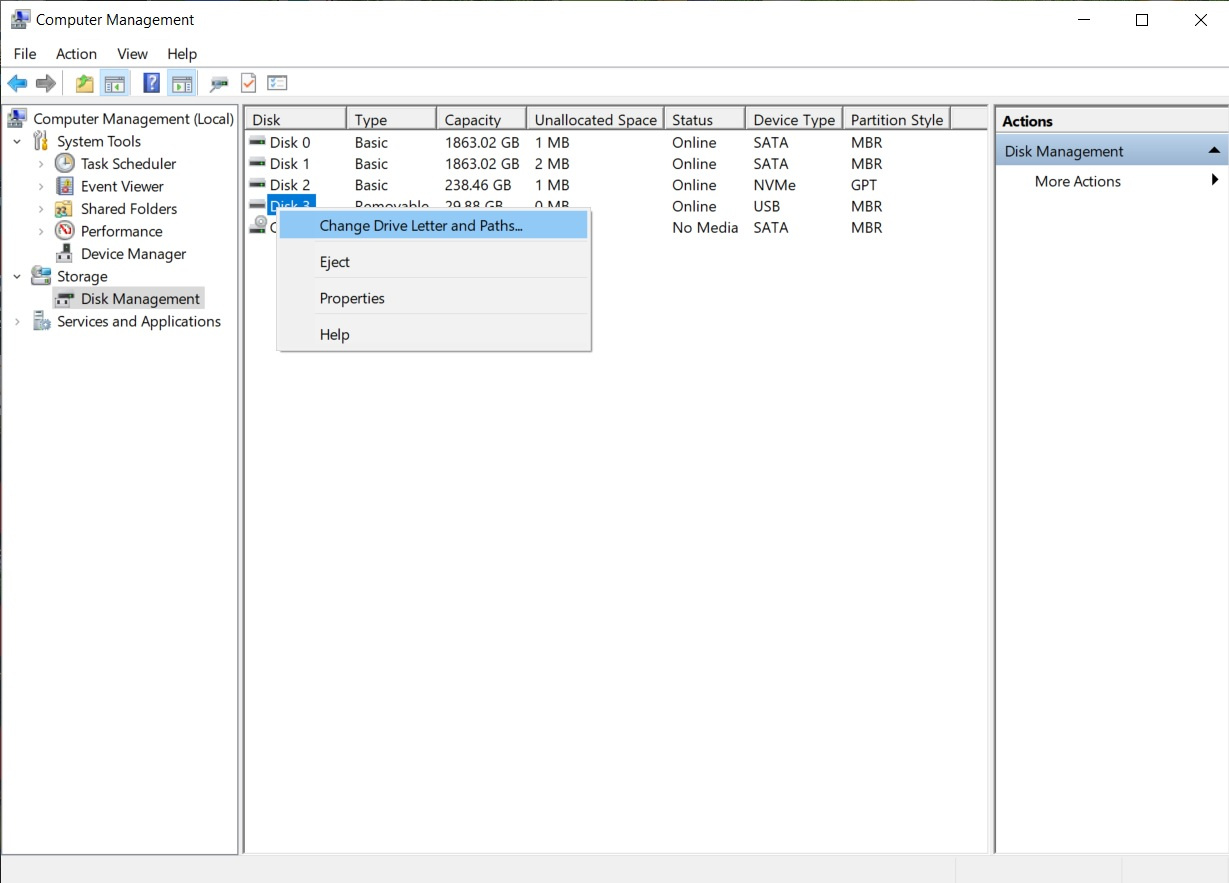
Task: Toggle Show/Hide Action Pane toolbar icon
Action: tap(182, 84)
